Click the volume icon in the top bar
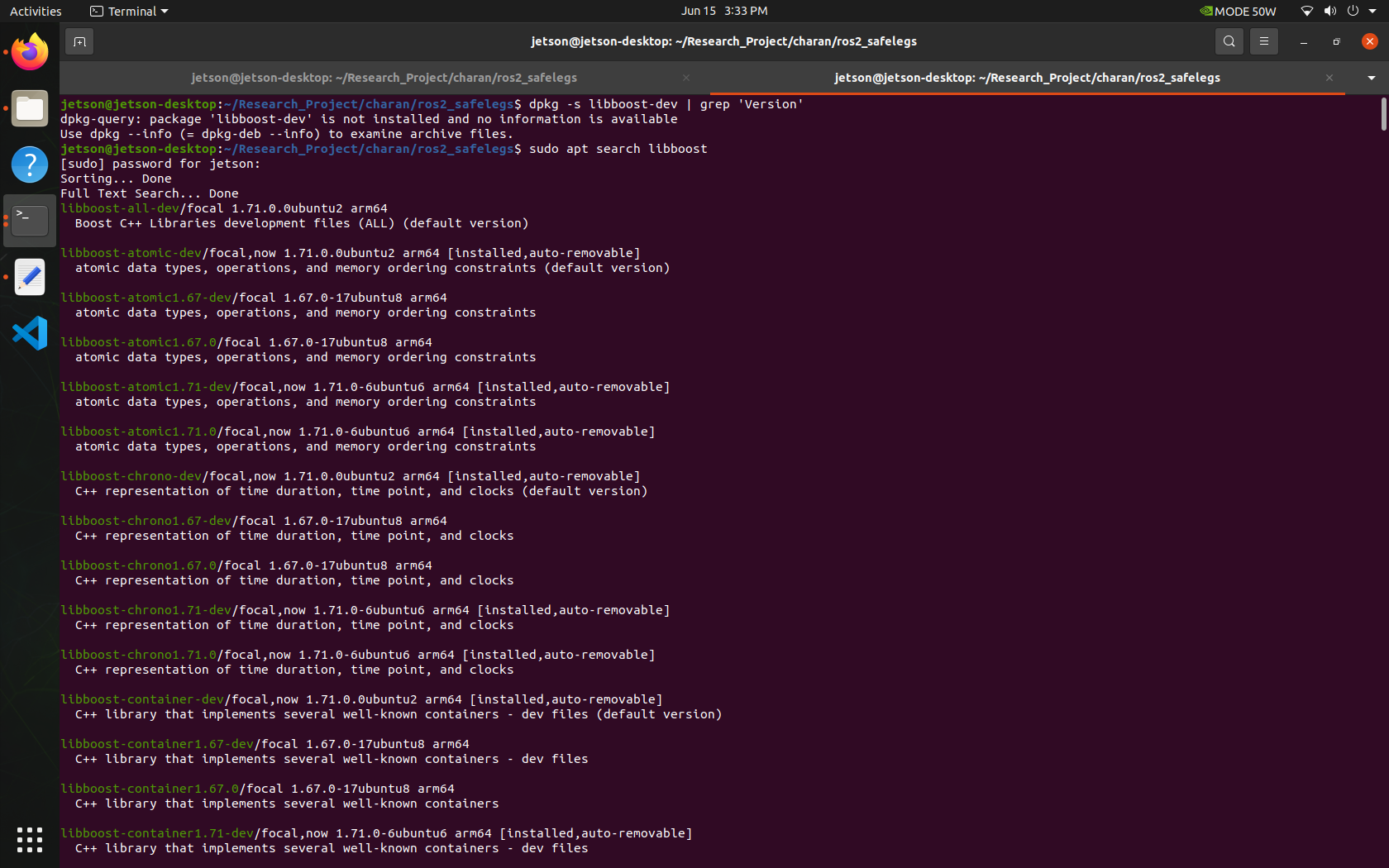Image resolution: width=1389 pixels, height=868 pixels. pos(1329,11)
